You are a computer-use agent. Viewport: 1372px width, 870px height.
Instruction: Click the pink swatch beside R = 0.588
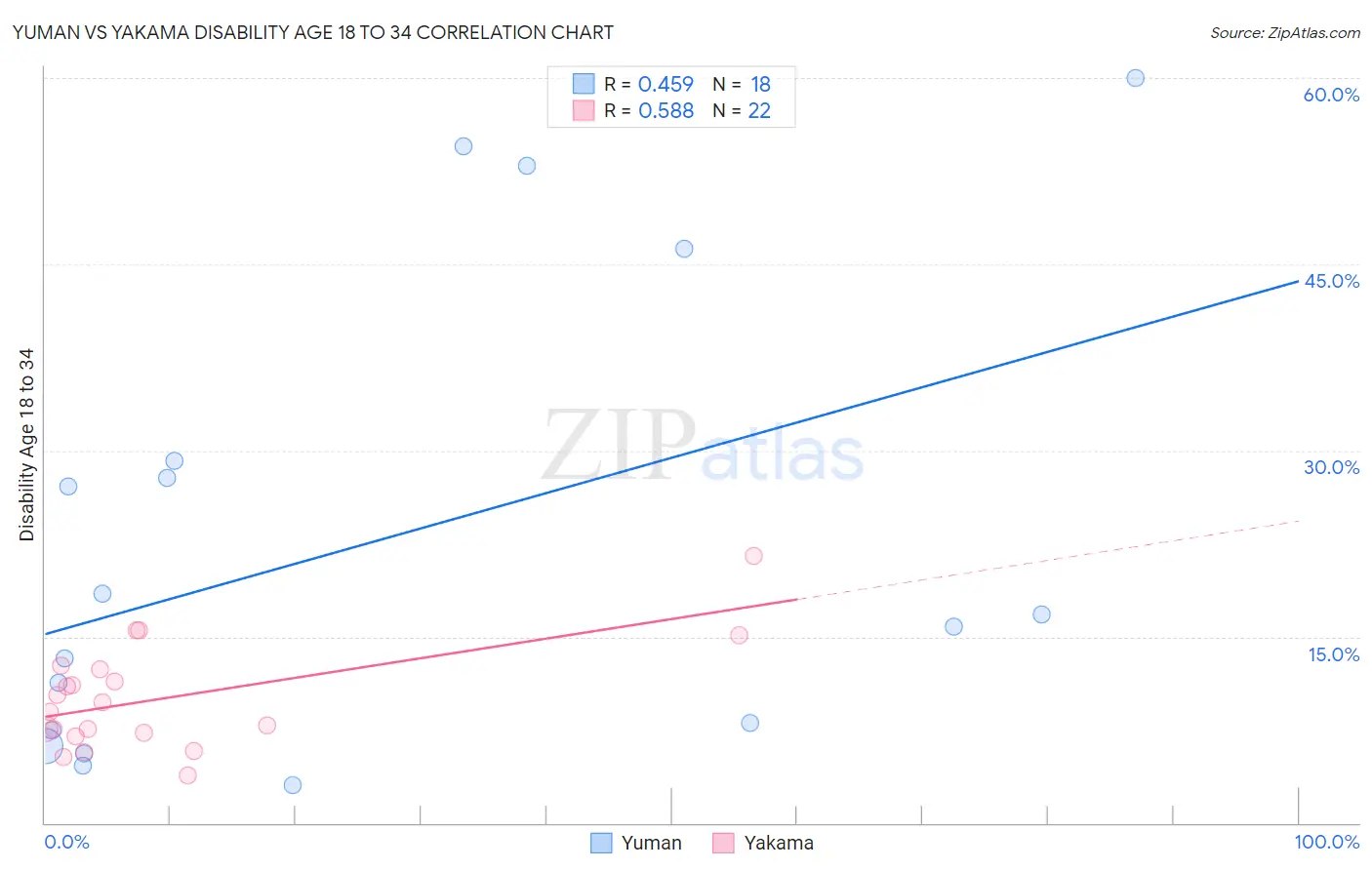pos(584,110)
